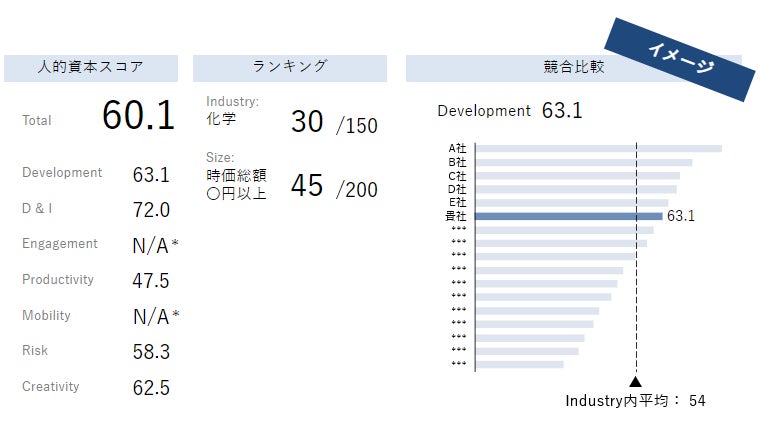The height and width of the screenshot is (435, 761).
Task: Click the イメージ banner label
Action: click(681, 59)
